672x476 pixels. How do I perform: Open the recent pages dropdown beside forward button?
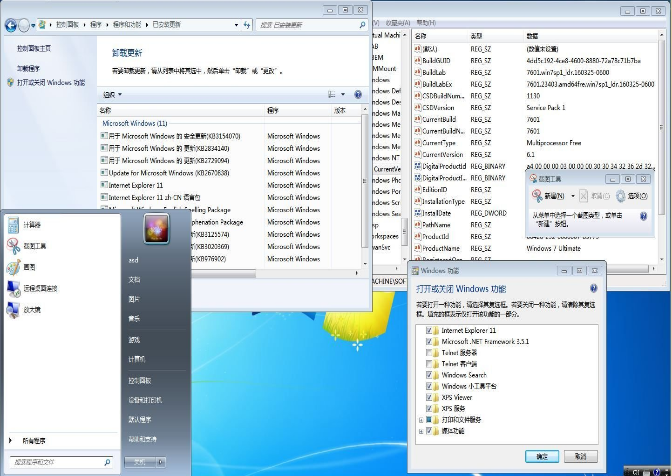33,25
